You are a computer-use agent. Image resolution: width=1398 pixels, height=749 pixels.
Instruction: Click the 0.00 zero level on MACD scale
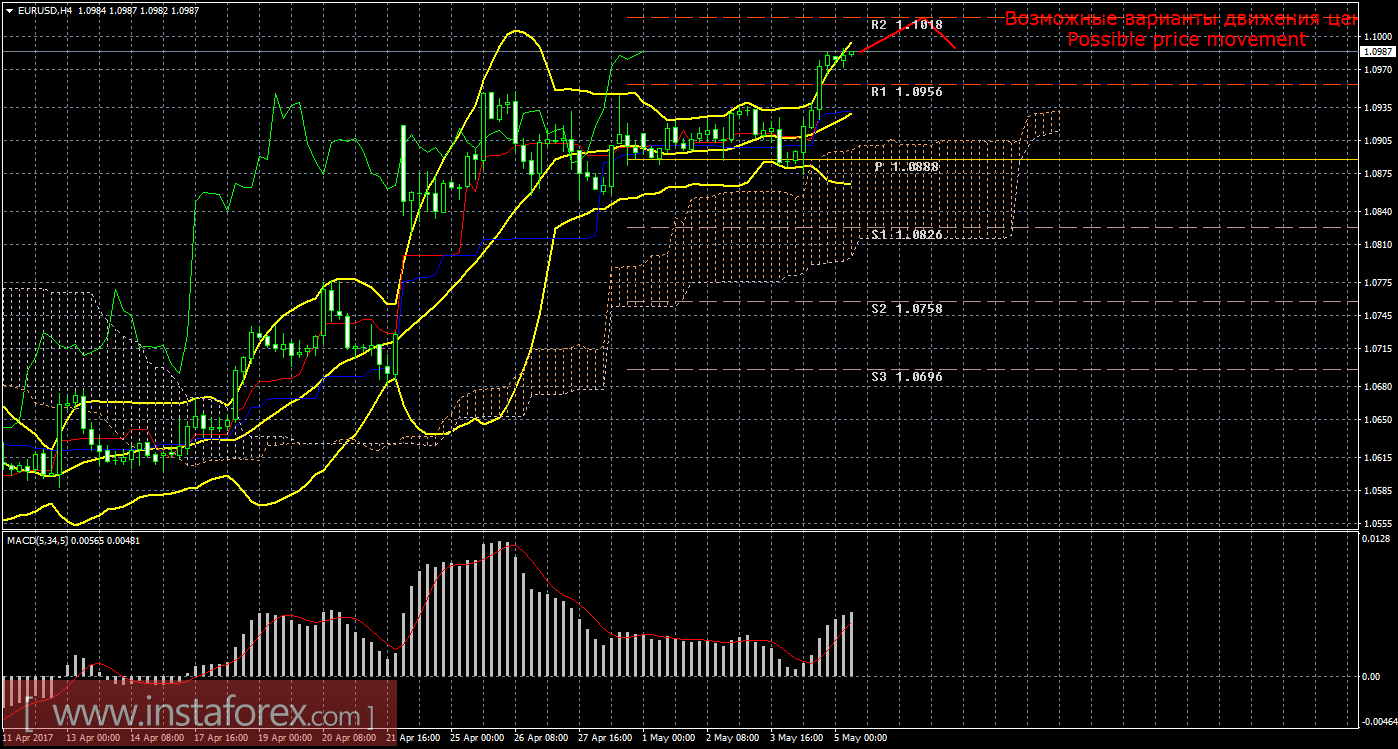point(1372,677)
